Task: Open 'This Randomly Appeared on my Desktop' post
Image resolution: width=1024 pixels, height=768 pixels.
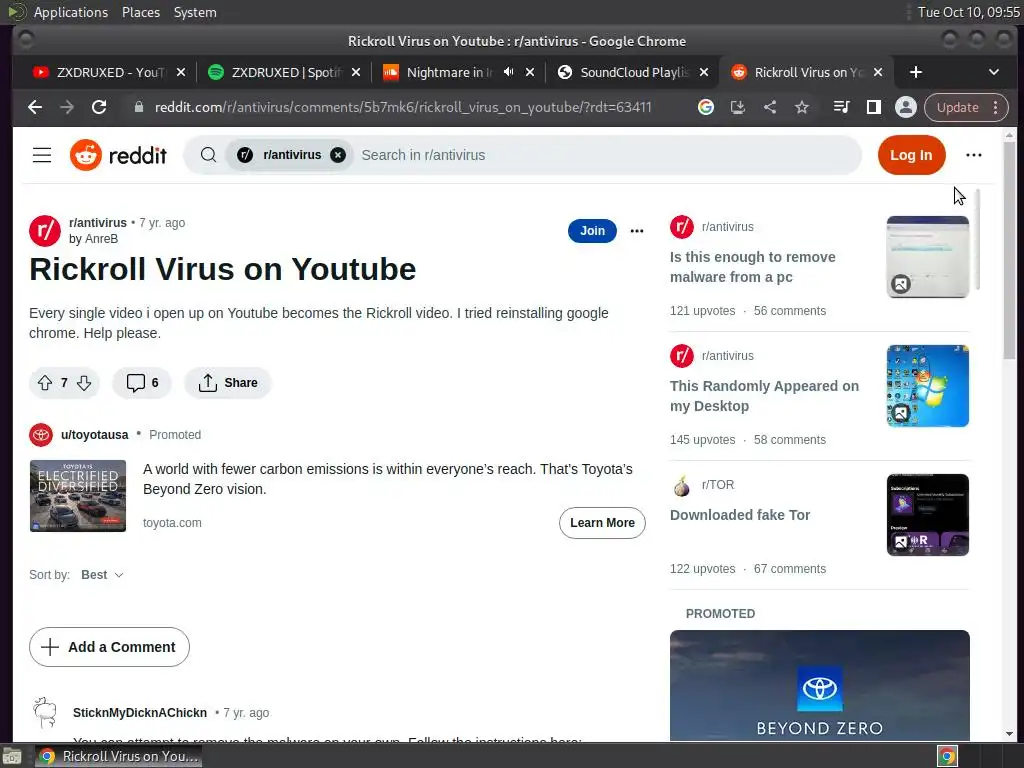Action: pos(764,396)
